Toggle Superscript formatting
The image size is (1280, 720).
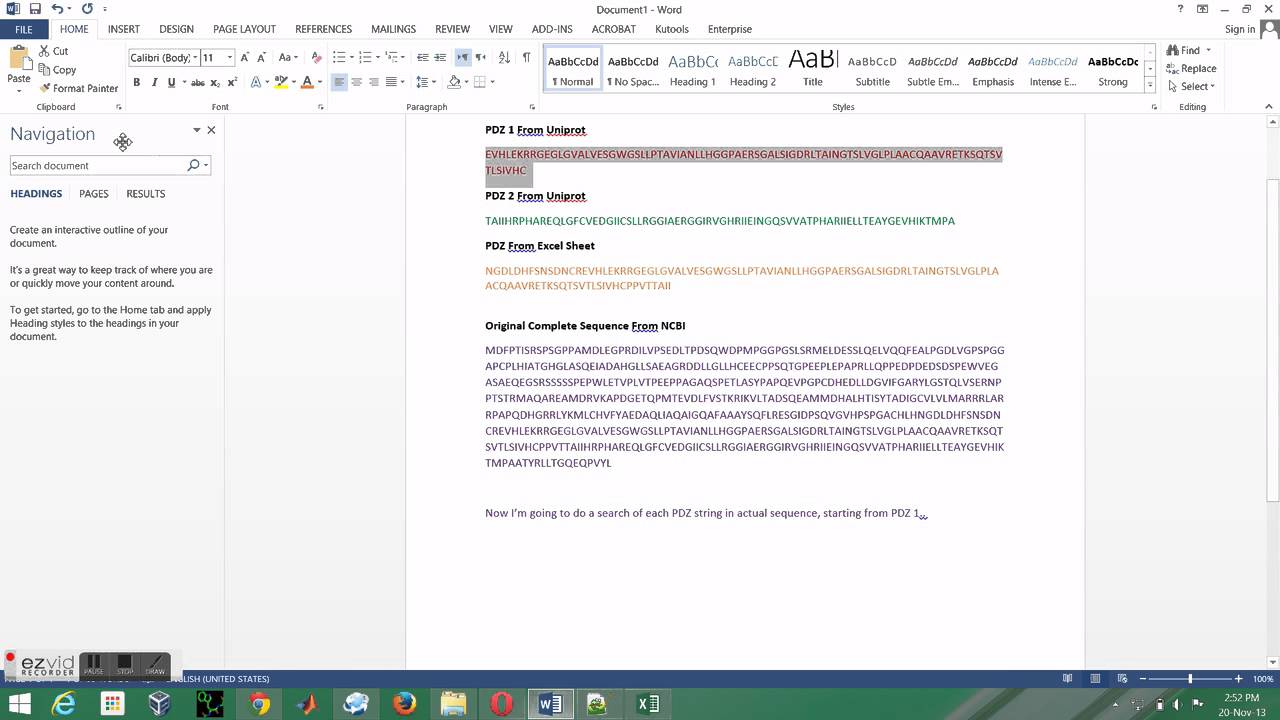pyautogui.click(x=232, y=82)
